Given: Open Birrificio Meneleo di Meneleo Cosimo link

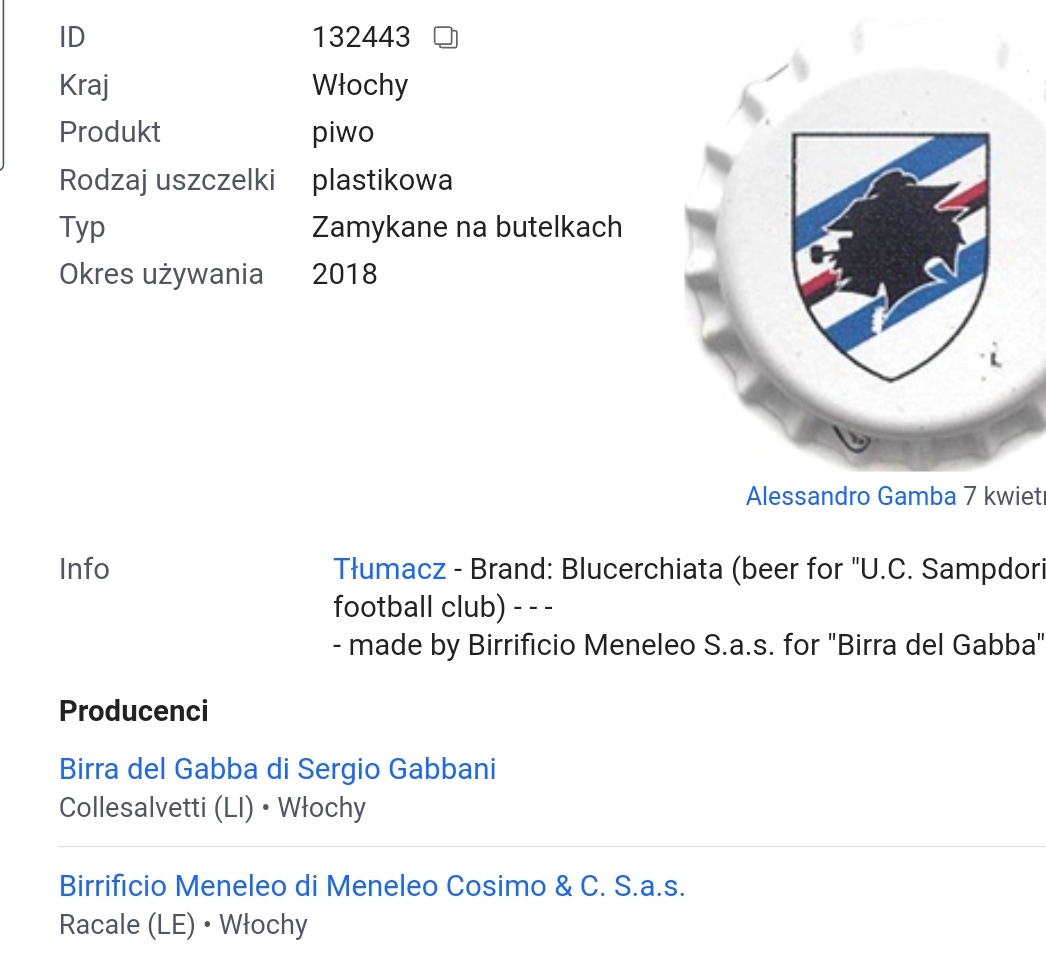Looking at the screenshot, I should 372,886.
